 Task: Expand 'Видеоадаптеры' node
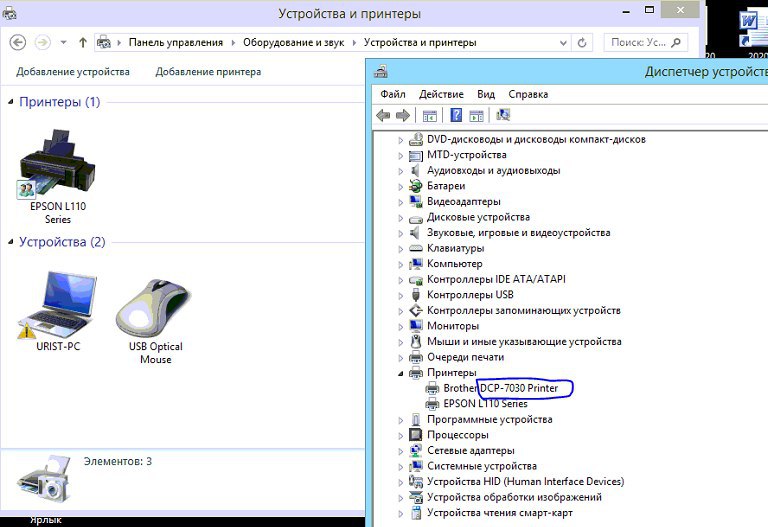(401, 203)
